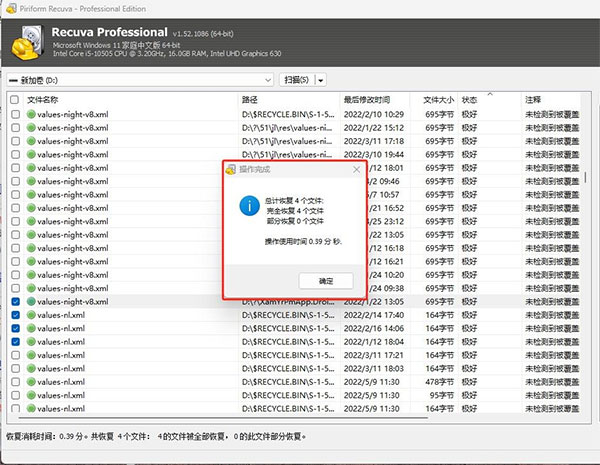
Task: Click green status icon of 2022/3/10 19:44 row
Action: [31, 154]
